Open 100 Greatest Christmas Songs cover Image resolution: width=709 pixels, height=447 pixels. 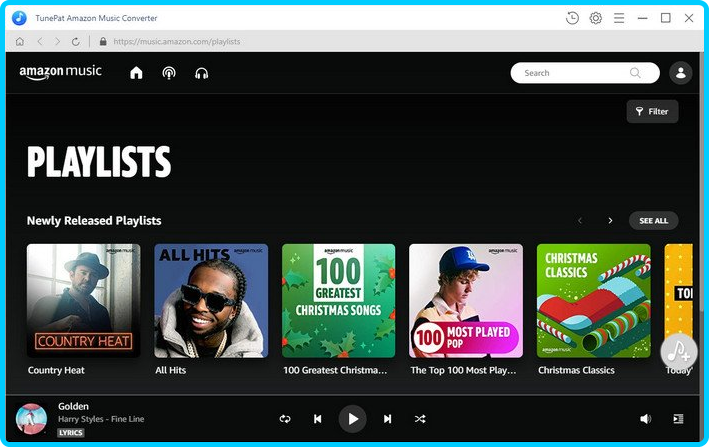tap(339, 301)
